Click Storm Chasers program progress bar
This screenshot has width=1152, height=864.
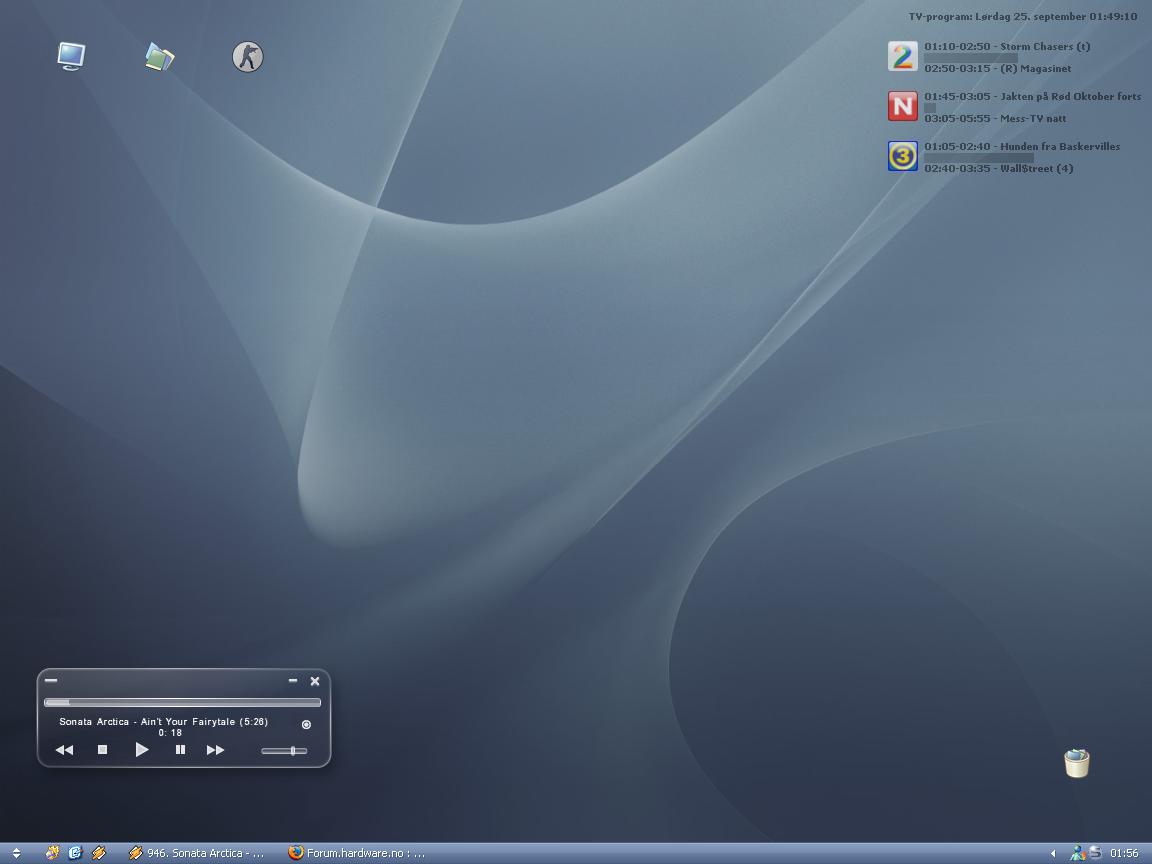[x=971, y=57]
